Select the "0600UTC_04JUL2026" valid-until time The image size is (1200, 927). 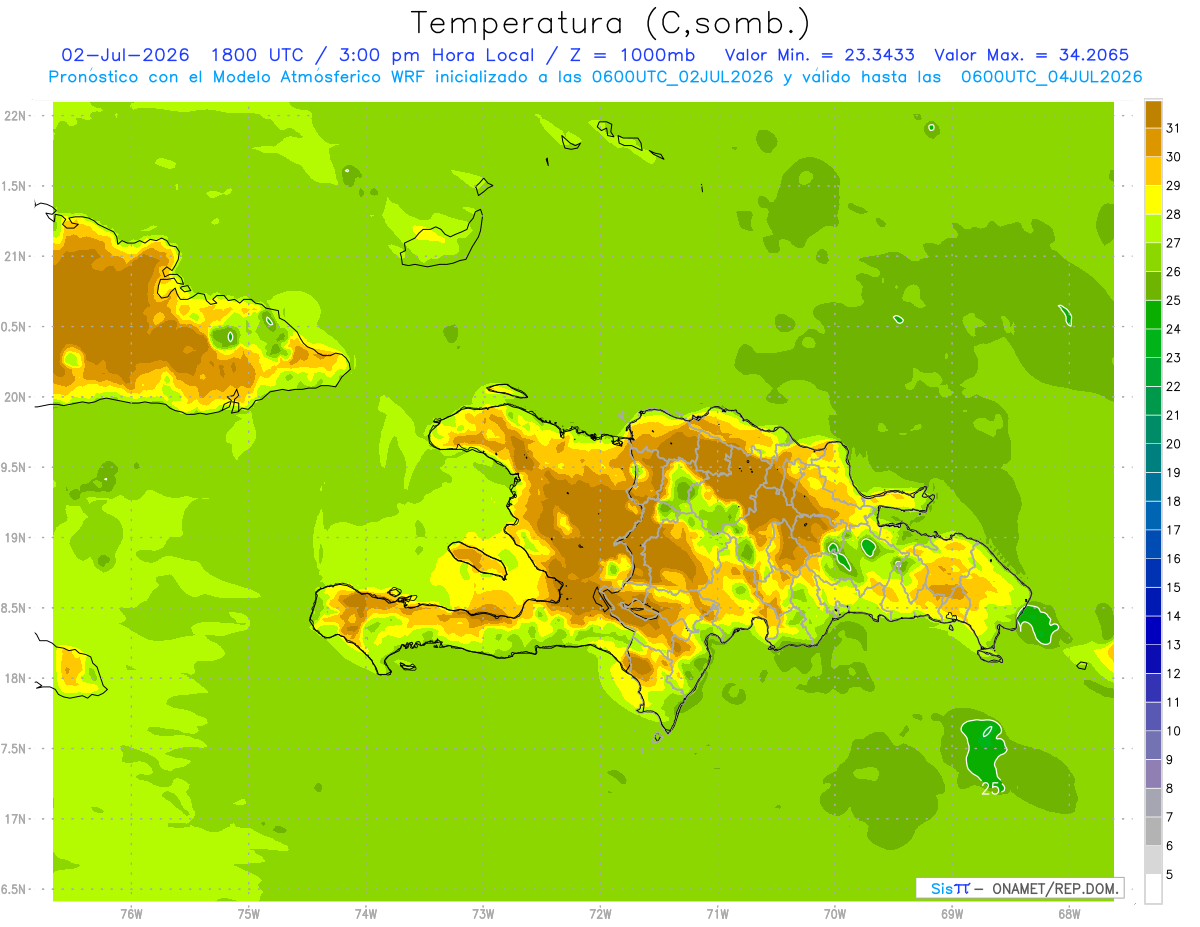pyautogui.click(x=1052, y=77)
